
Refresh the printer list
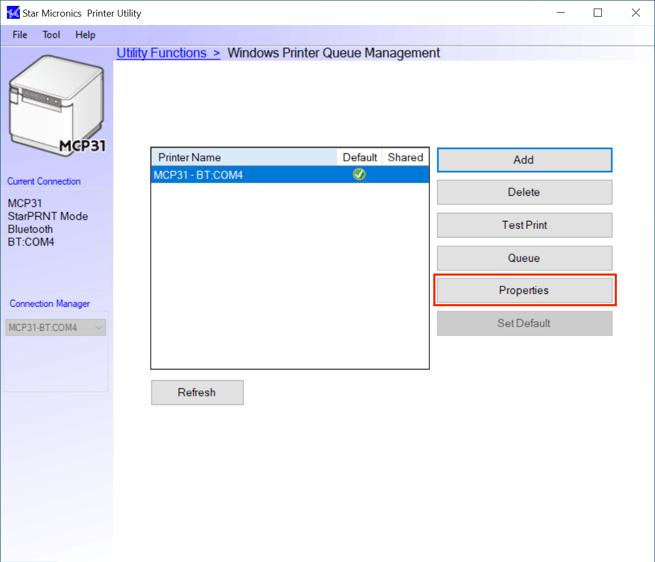197,392
